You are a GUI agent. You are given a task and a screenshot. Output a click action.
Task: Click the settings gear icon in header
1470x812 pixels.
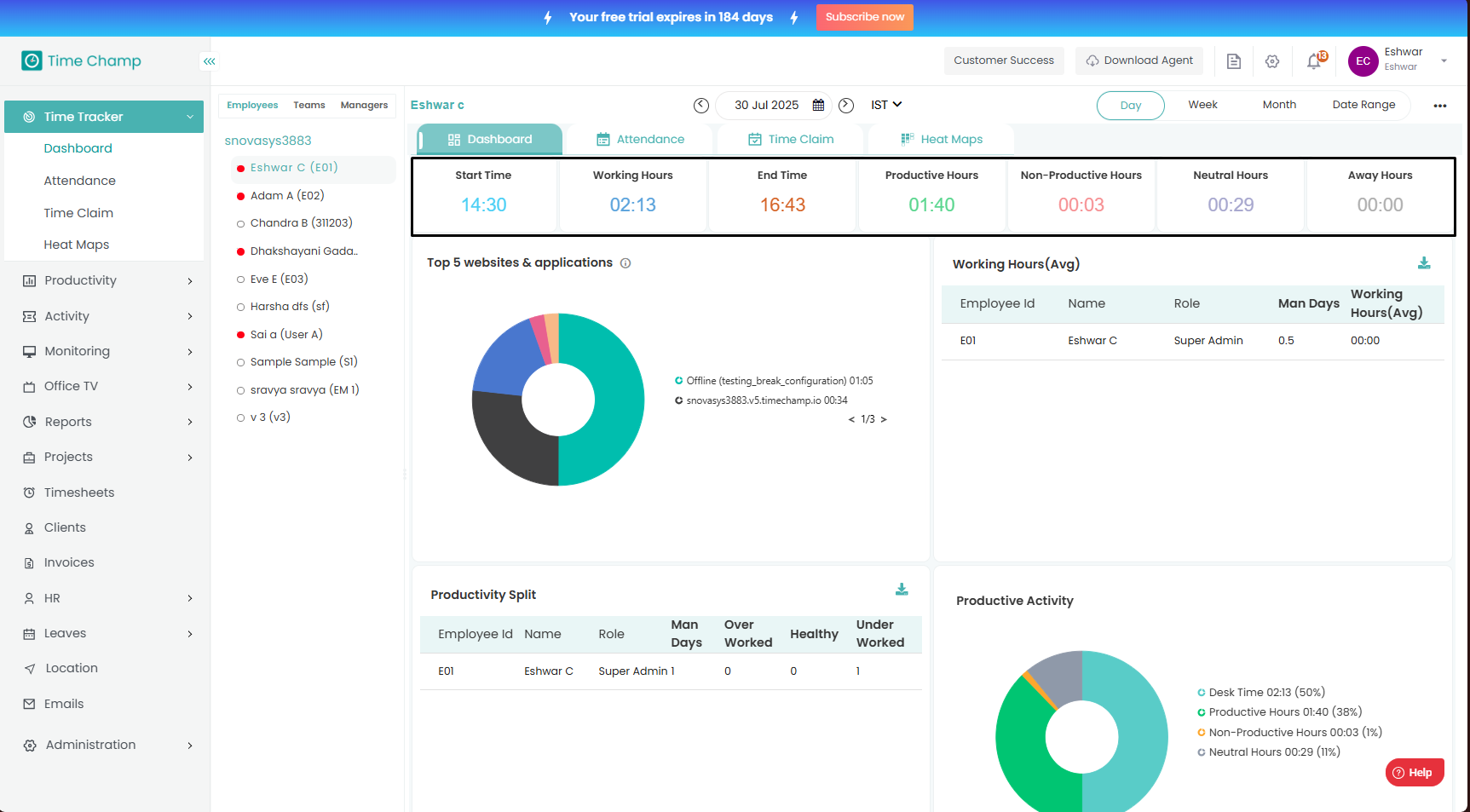point(1272,61)
